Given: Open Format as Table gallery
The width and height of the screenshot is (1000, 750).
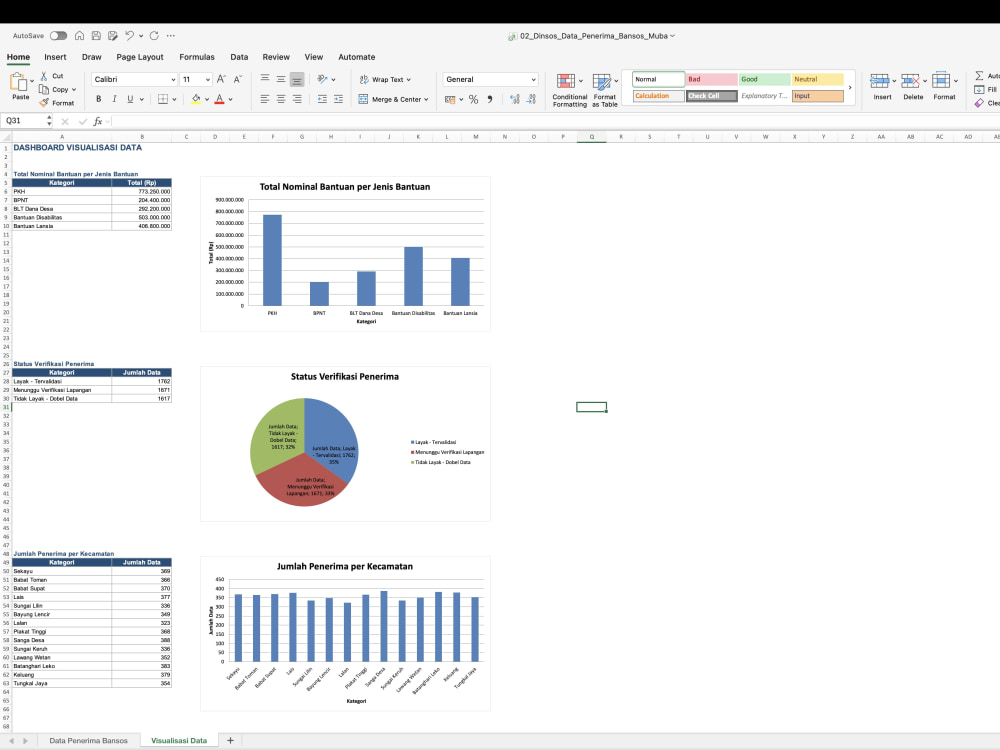Looking at the screenshot, I should 605,89.
